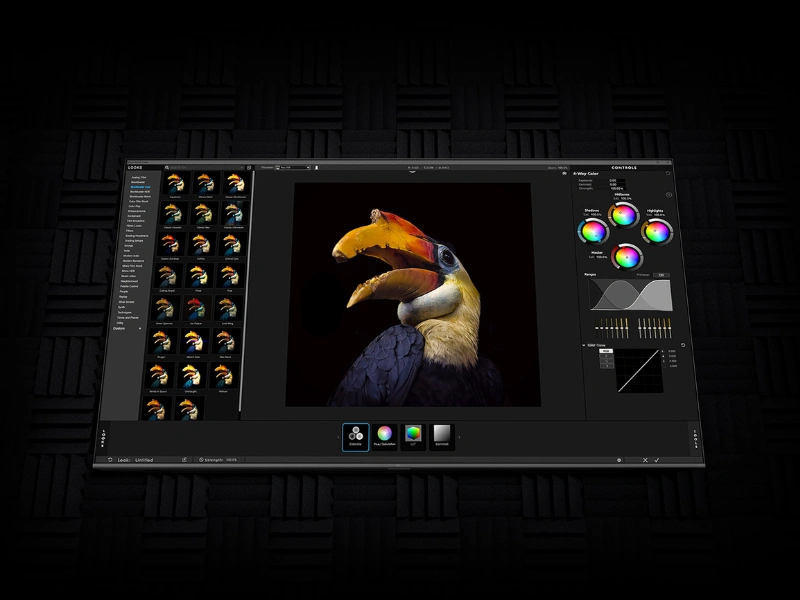Open the vertical Tools drawer tab at bottom right
This screenshot has height=600, width=800.
click(x=695, y=438)
